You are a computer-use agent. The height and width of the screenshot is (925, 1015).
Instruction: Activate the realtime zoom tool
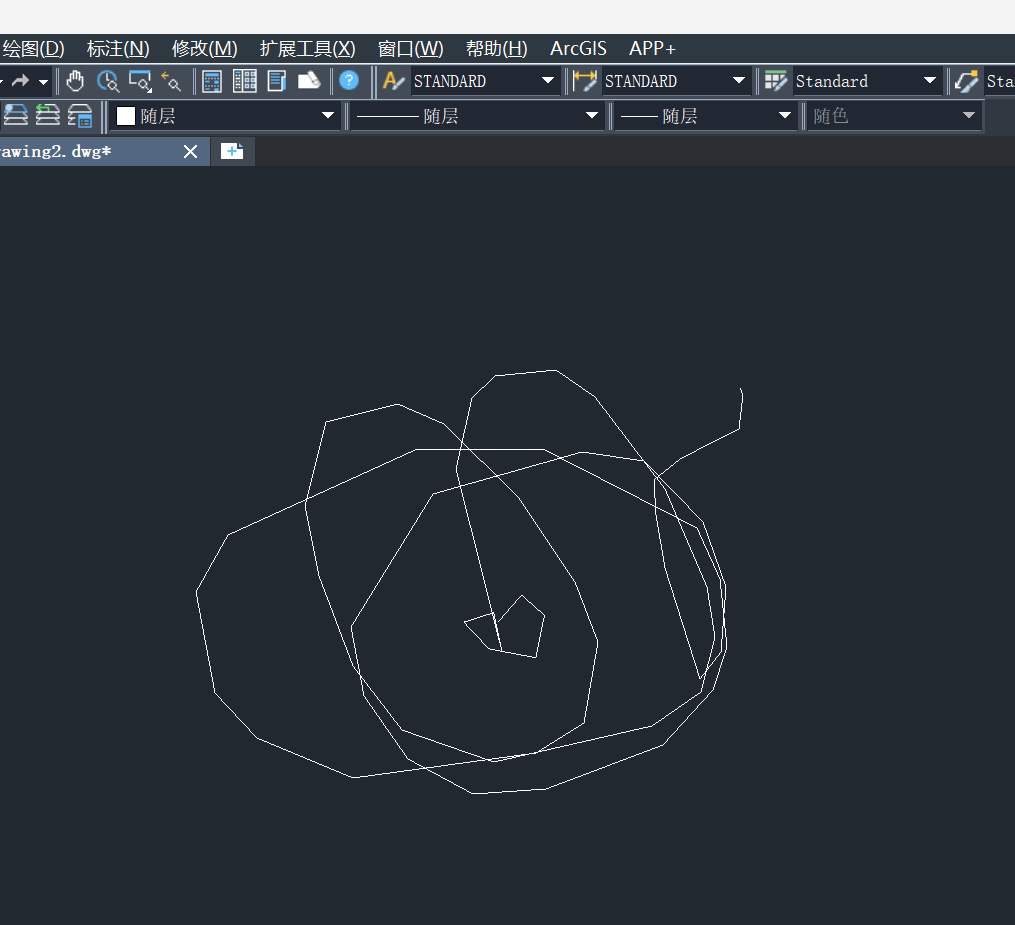[x=107, y=81]
